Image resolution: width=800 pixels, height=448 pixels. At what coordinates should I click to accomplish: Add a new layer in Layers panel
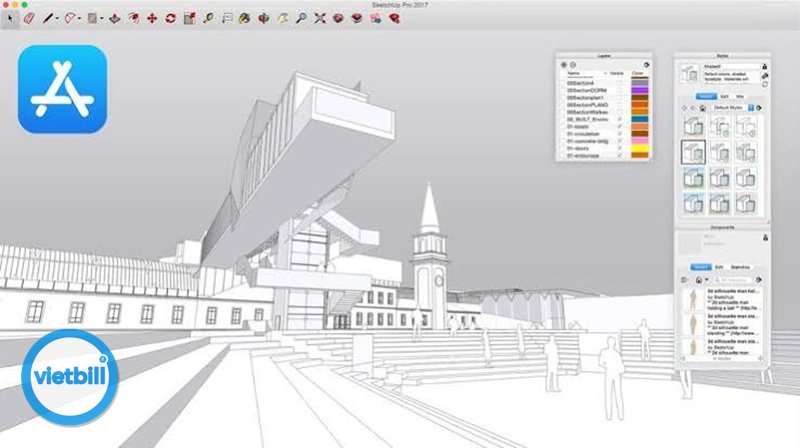click(x=564, y=65)
